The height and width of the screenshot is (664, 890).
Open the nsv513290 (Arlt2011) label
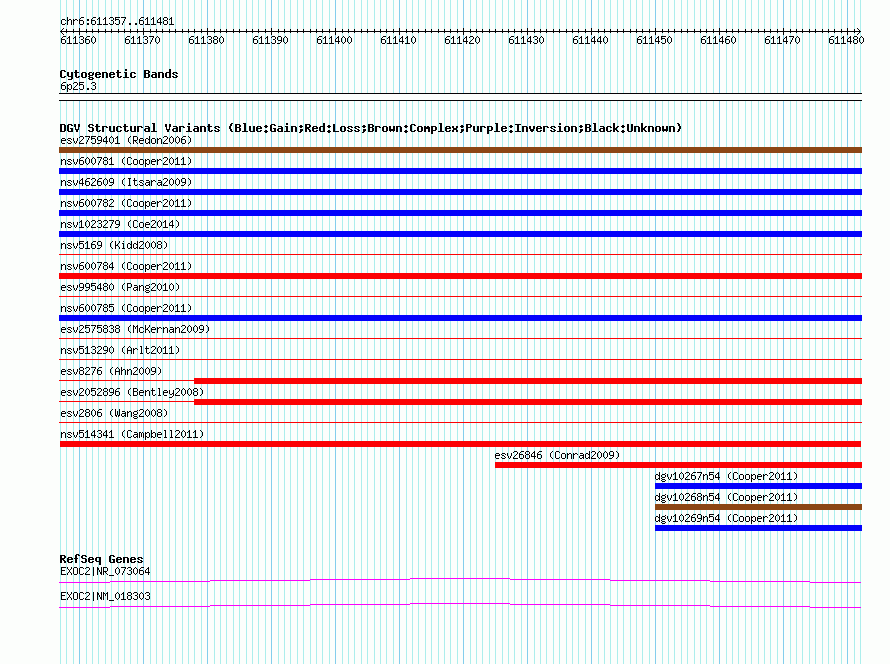point(120,350)
